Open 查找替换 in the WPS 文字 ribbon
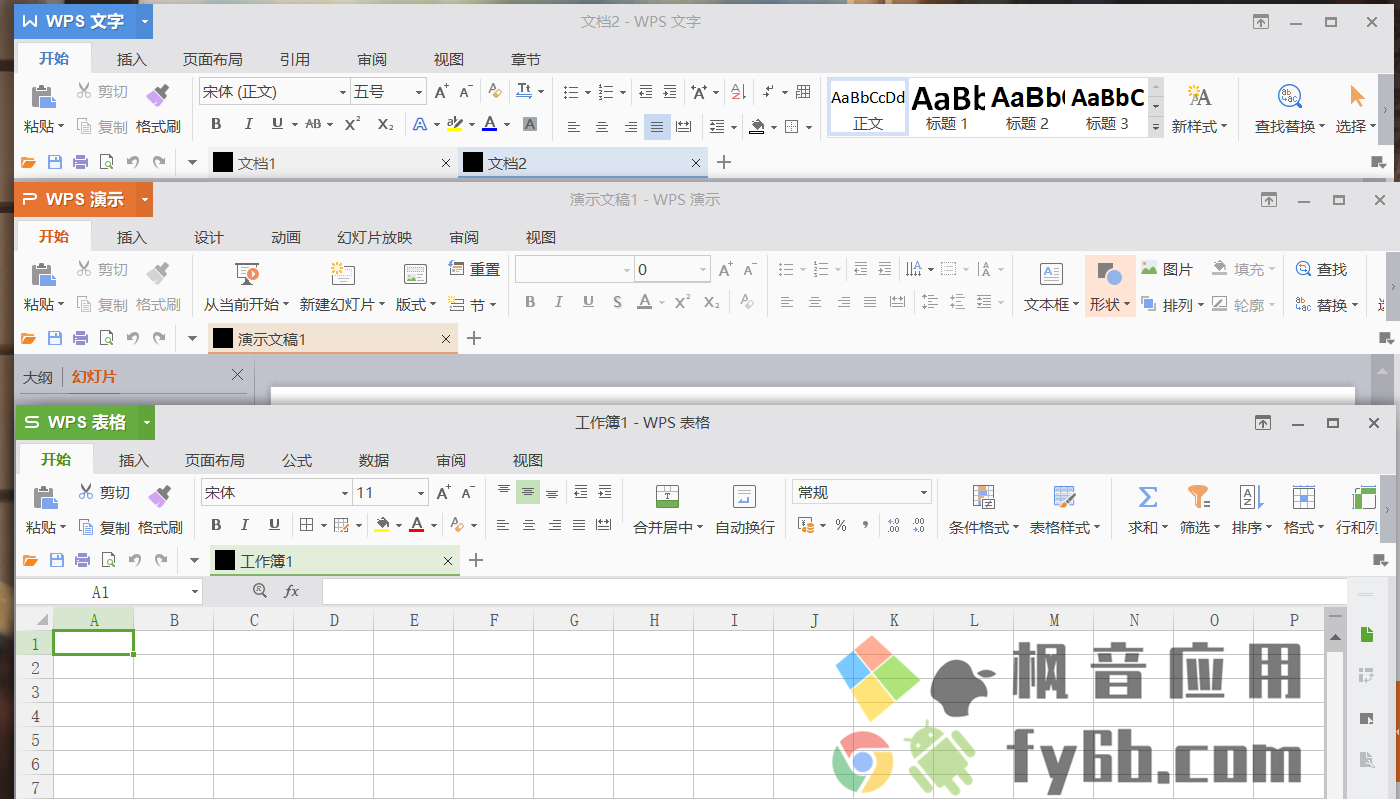 (1290, 108)
